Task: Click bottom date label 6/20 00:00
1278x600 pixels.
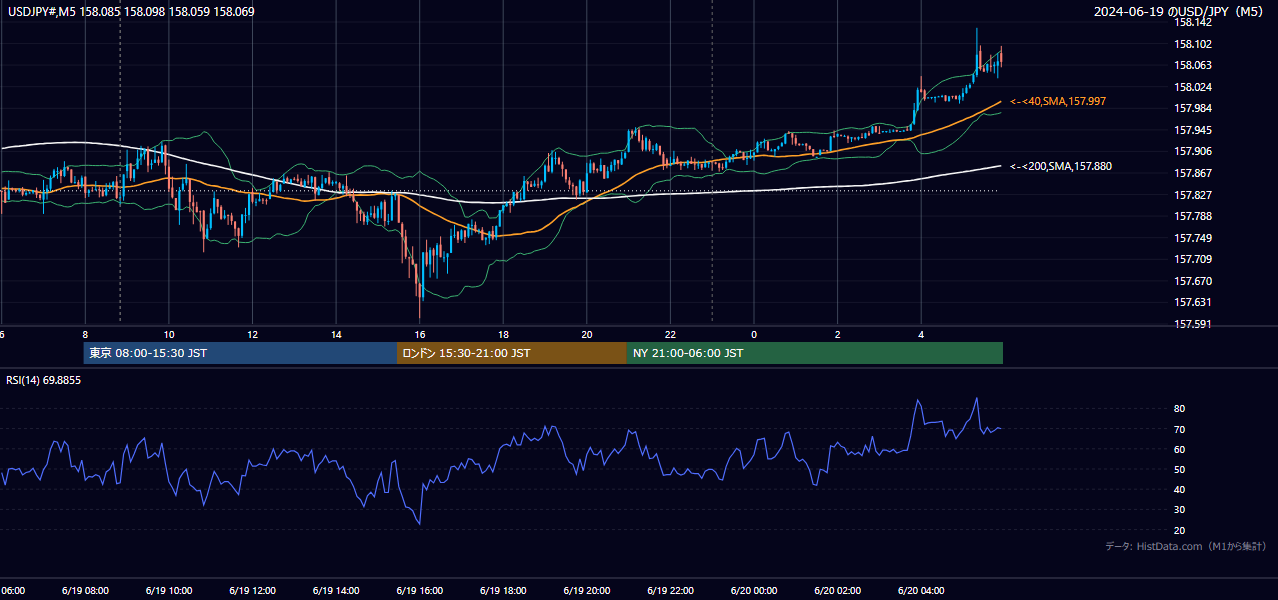Action: click(754, 590)
